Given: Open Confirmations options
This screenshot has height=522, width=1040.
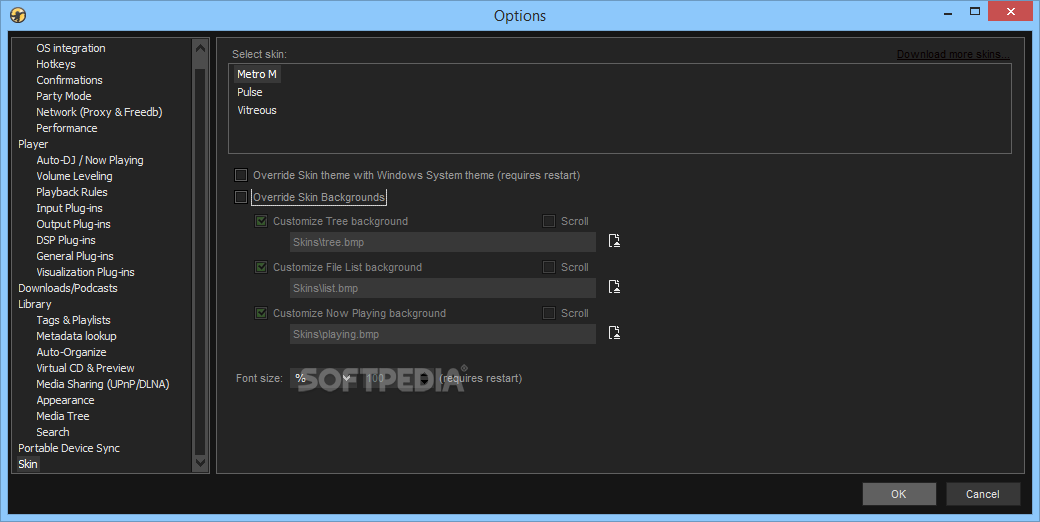Looking at the screenshot, I should coord(70,80).
